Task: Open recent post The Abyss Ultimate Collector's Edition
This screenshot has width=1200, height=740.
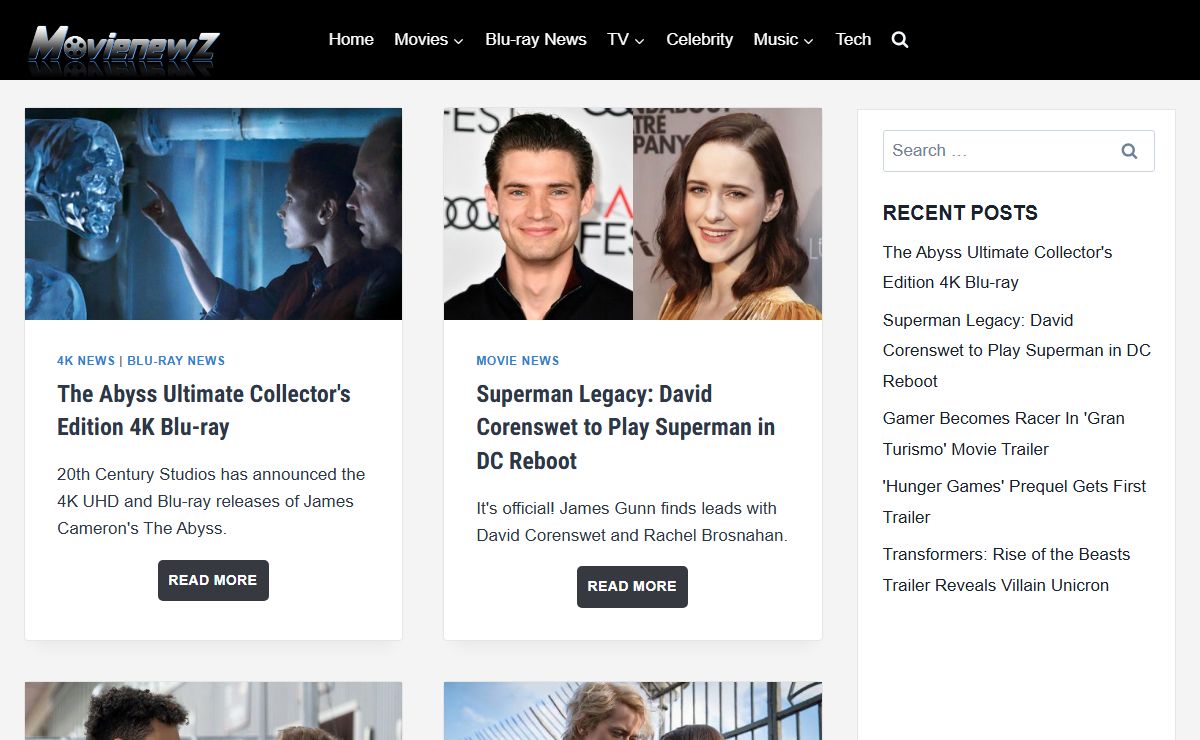Action: click(x=997, y=267)
